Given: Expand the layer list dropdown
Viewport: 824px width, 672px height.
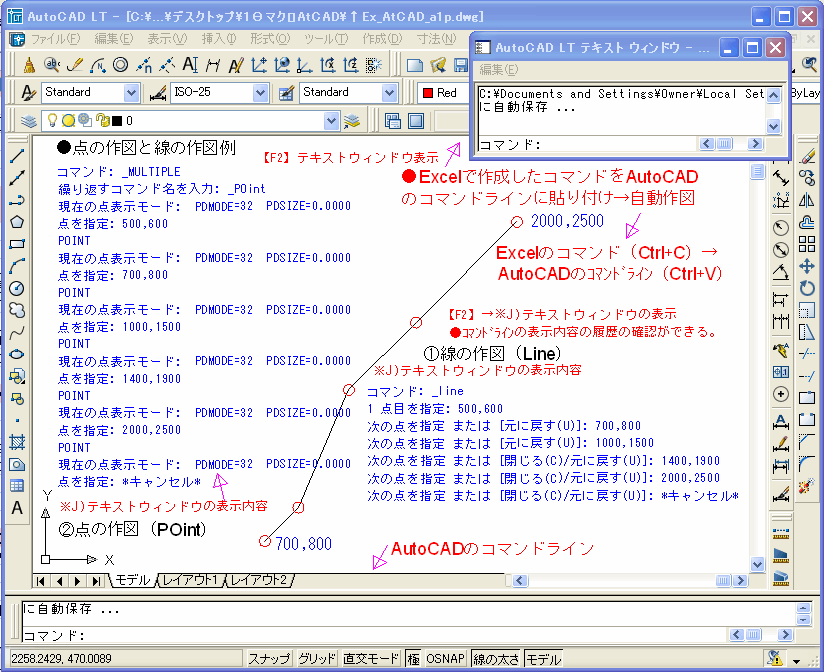Looking at the screenshot, I should pyautogui.click(x=331, y=121).
